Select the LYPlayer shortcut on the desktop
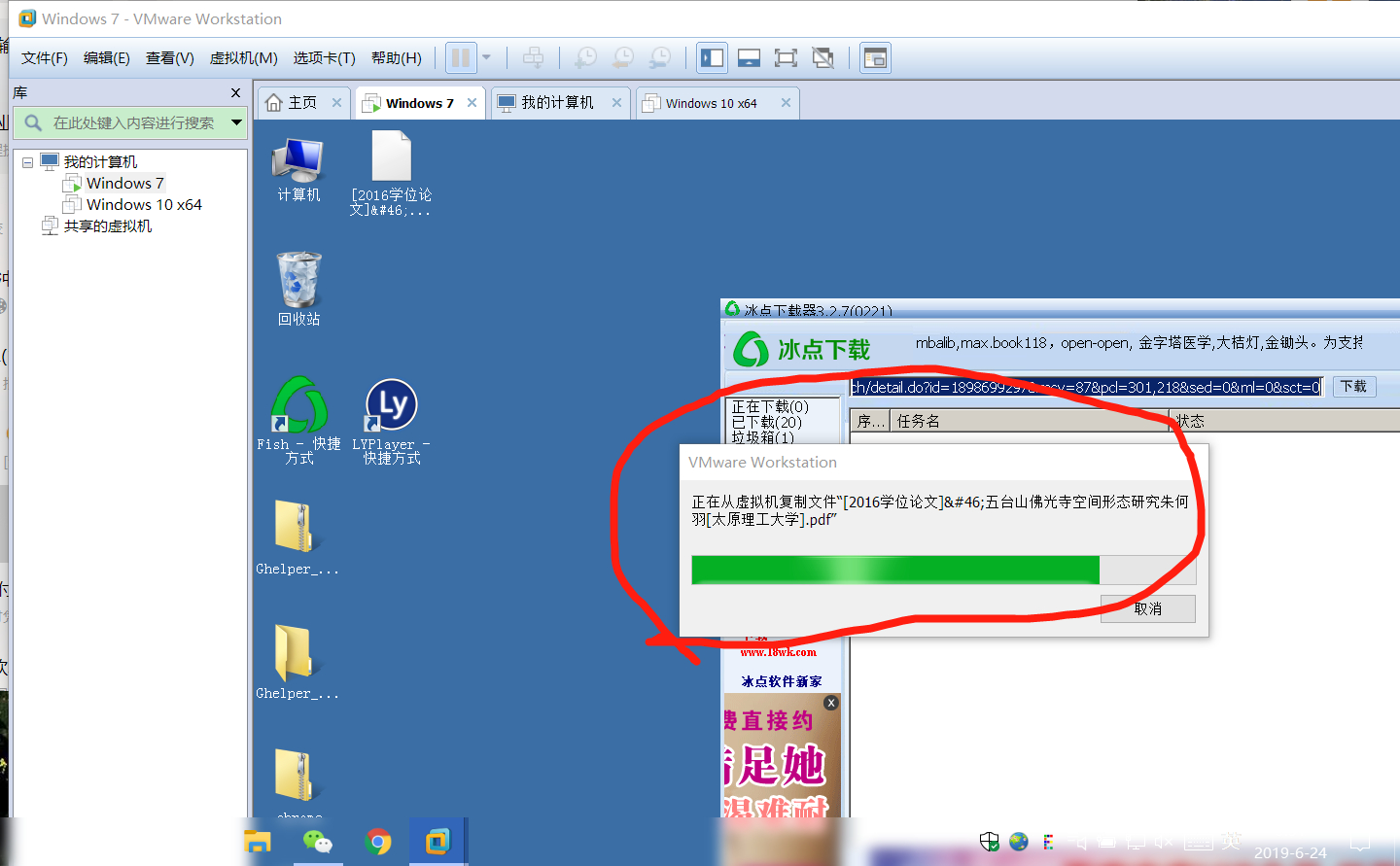Screen dimensions: 1400x866 coord(392,421)
